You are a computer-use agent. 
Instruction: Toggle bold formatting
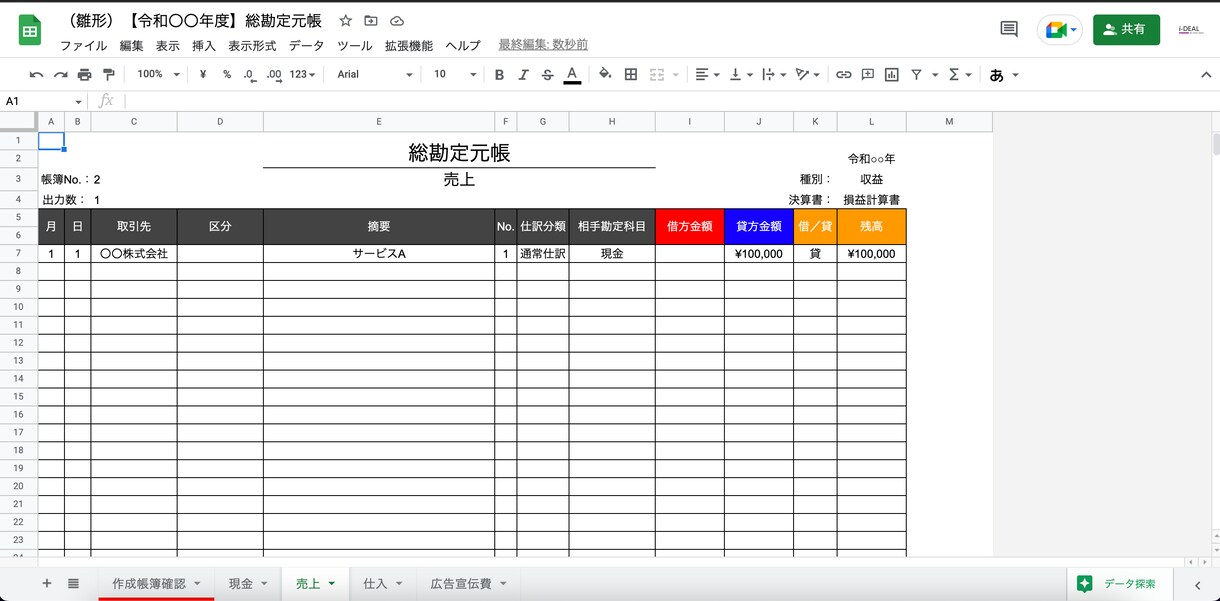pos(499,75)
